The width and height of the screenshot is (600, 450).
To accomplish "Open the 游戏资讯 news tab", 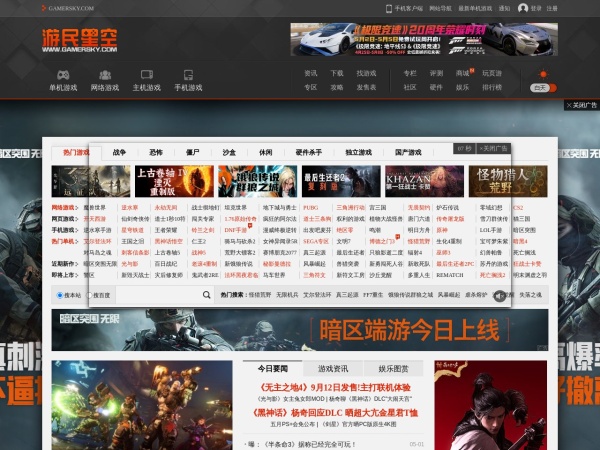I will pos(333,368).
